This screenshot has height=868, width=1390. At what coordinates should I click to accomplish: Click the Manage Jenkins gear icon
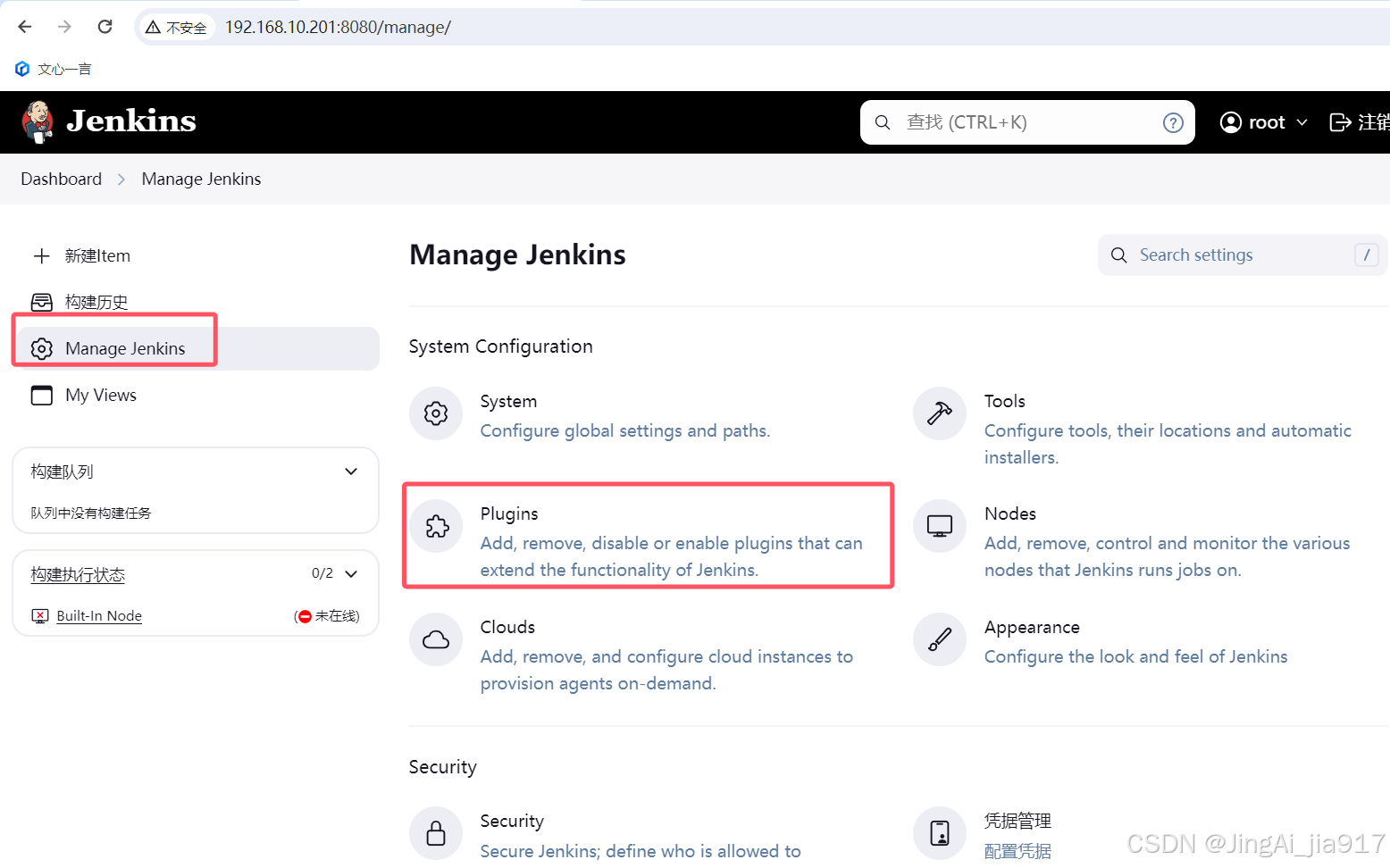point(42,348)
